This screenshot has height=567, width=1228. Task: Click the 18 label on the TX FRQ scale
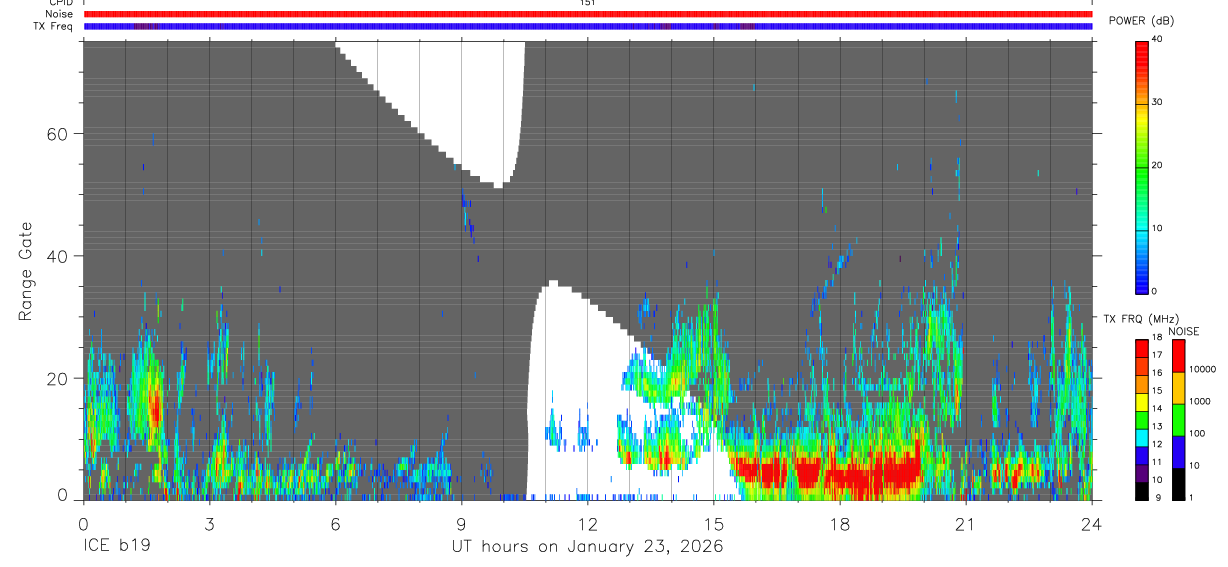click(1157, 339)
